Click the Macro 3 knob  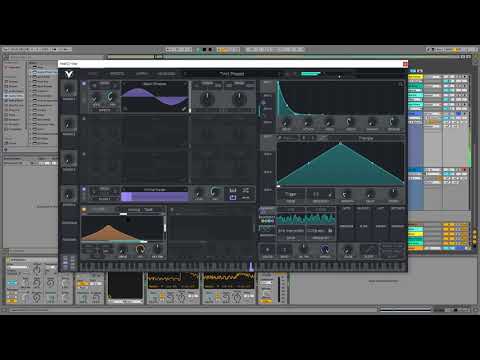(x=69, y=159)
